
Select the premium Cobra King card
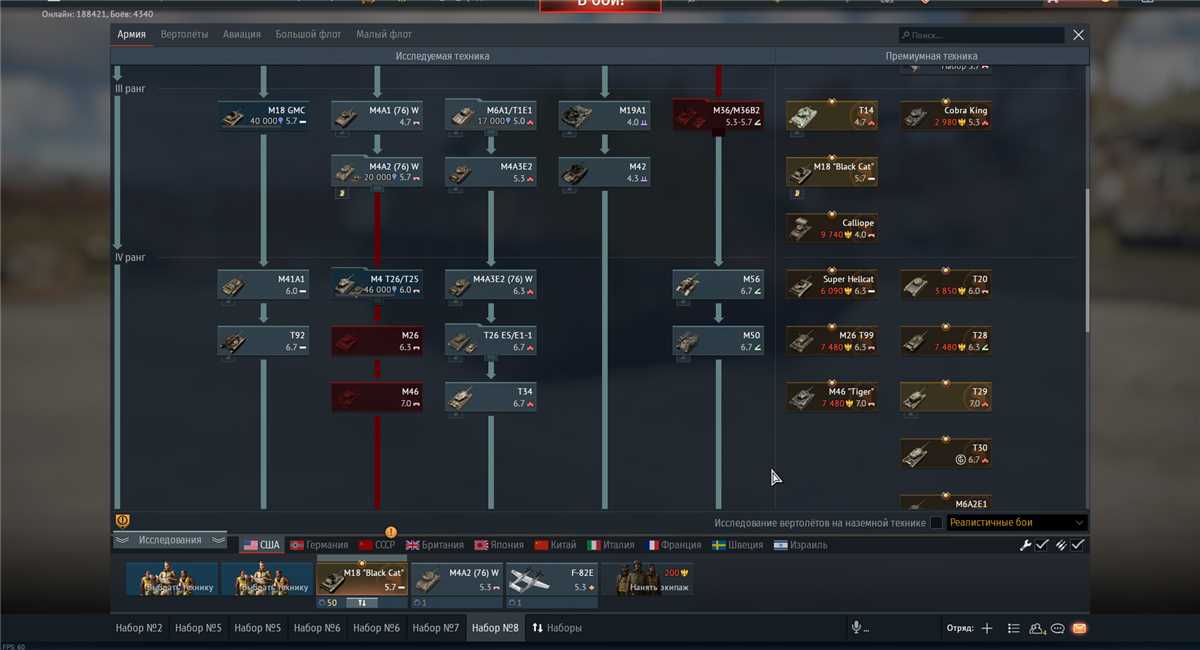[946, 115]
